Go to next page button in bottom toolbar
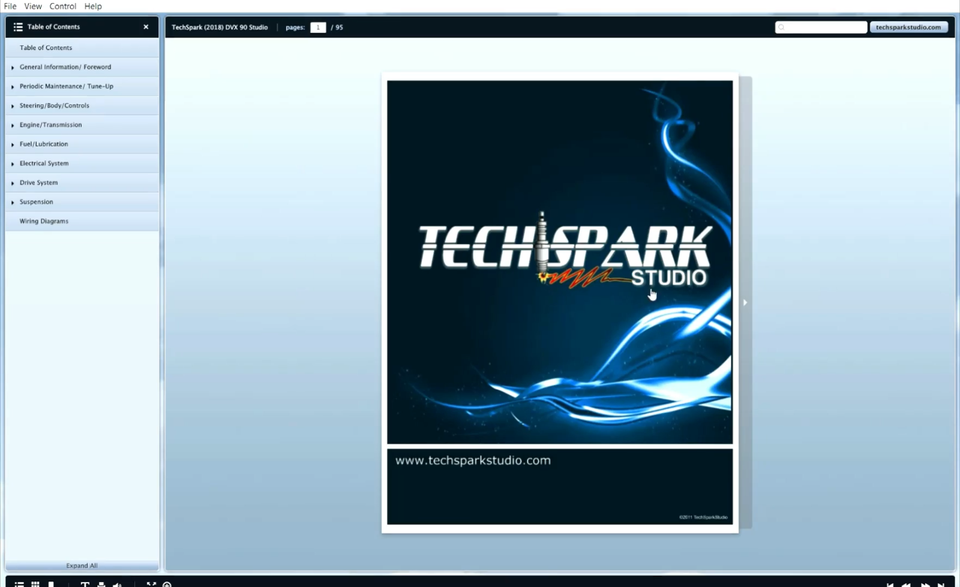 tap(926, 585)
